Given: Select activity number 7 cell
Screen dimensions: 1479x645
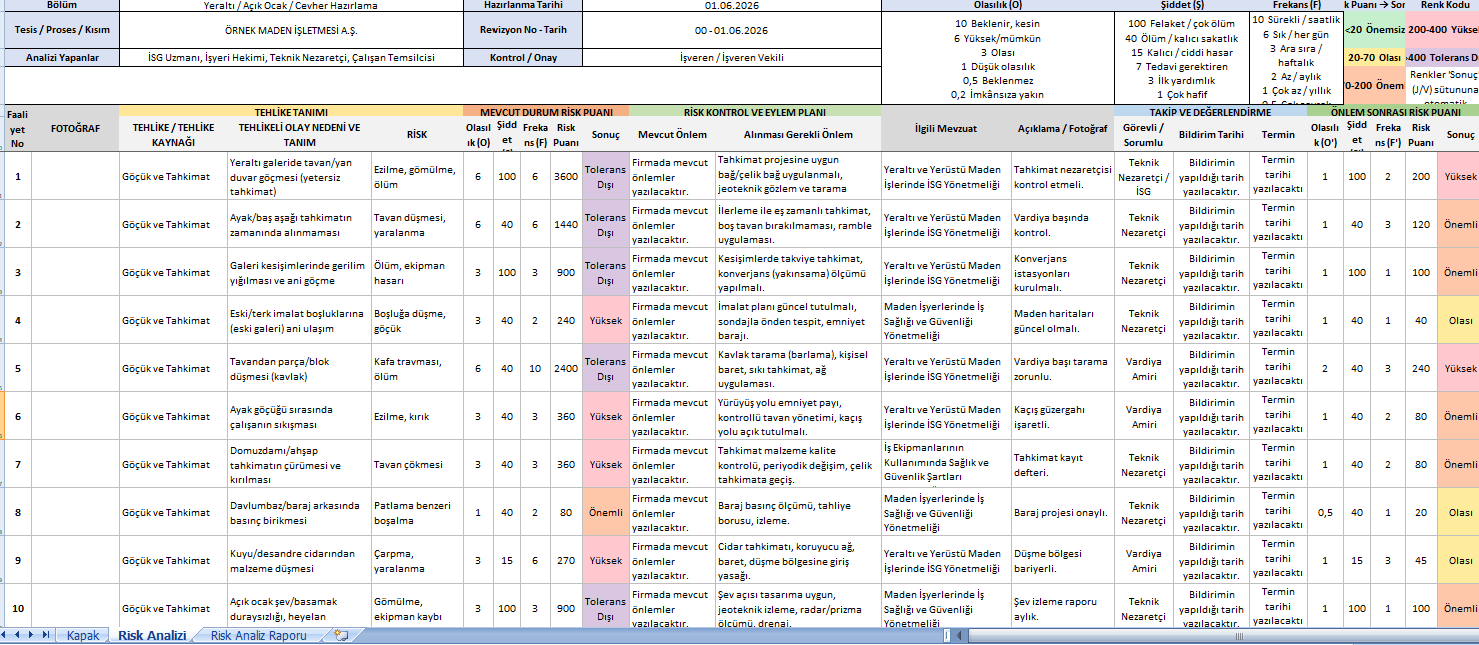Looking at the screenshot, I should (18, 464).
